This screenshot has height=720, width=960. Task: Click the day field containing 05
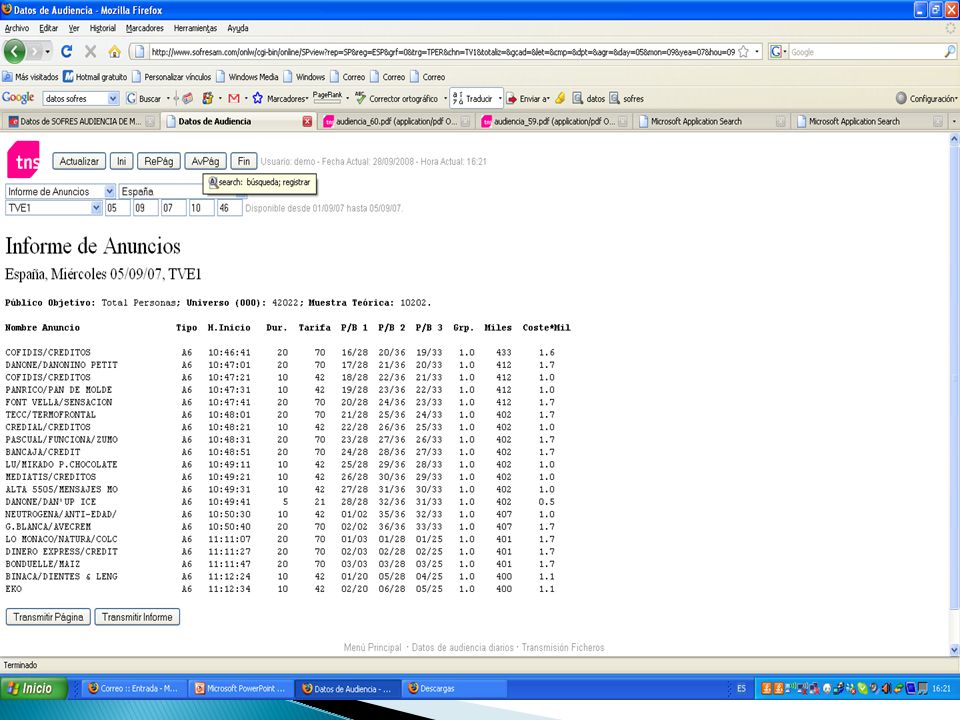pos(117,208)
